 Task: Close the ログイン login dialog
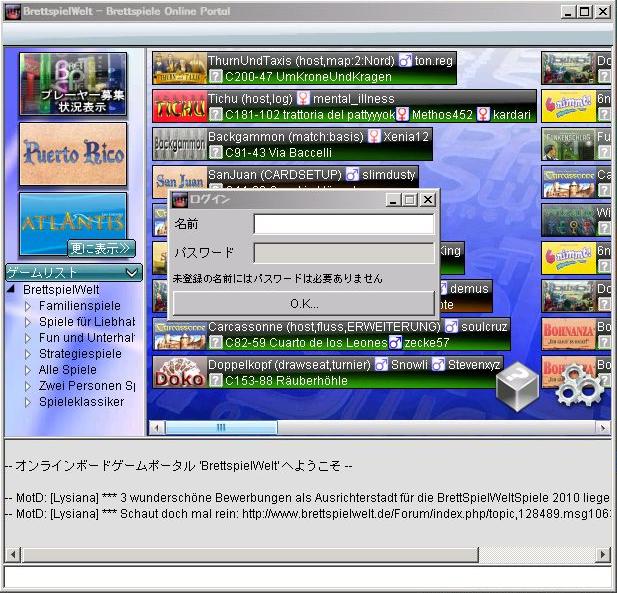coord(428,200)
